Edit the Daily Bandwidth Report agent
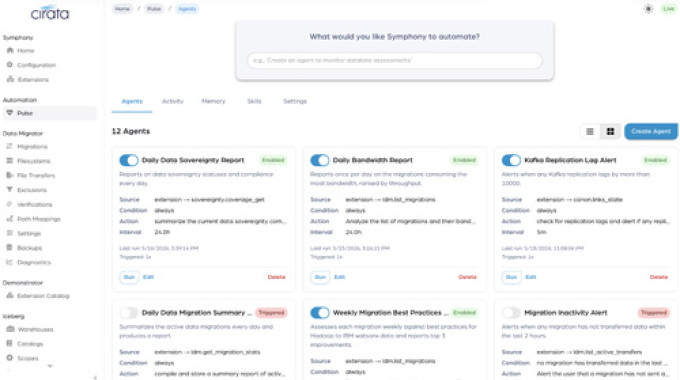 point(339,277)
